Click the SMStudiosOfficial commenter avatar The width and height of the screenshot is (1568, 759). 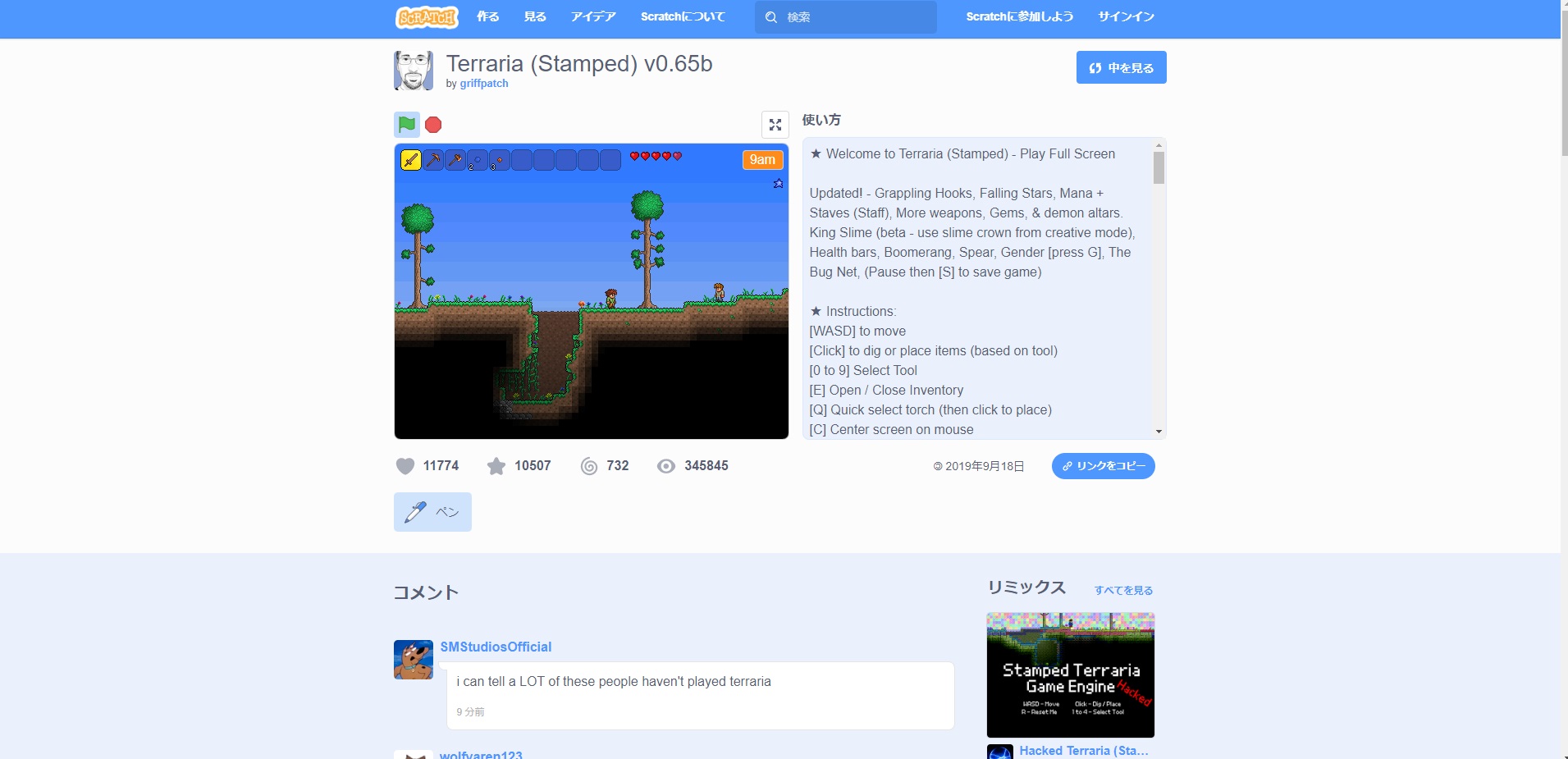(414, 660)
